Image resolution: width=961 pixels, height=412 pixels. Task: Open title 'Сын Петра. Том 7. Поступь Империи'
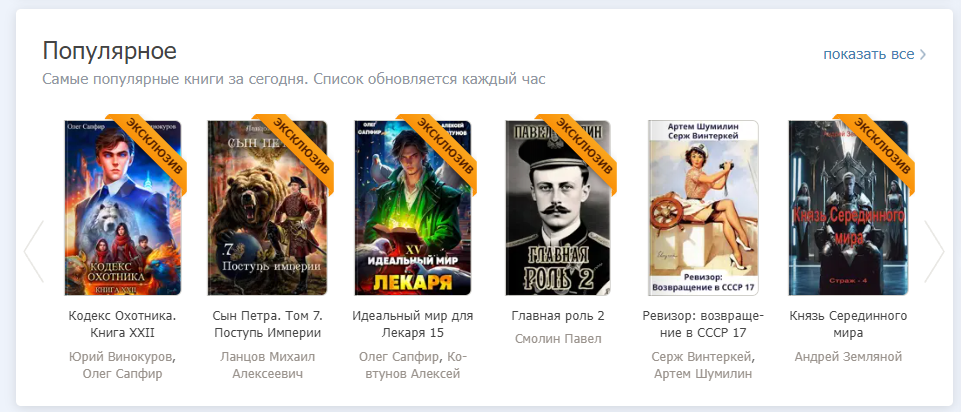267,325
